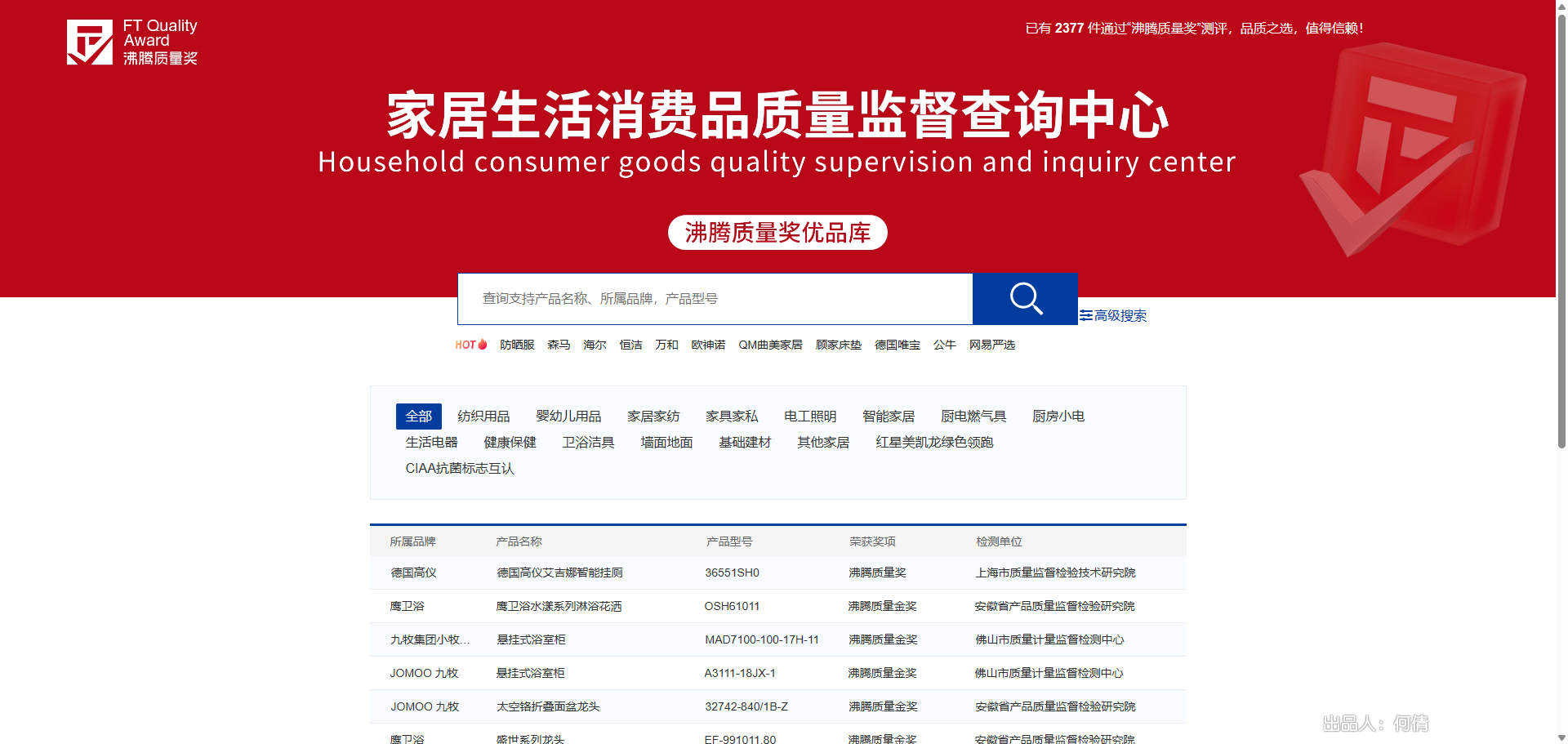Click model number 32742-840/1B-Z
This screenshot has height=744, width=1568.
[746, 706]
